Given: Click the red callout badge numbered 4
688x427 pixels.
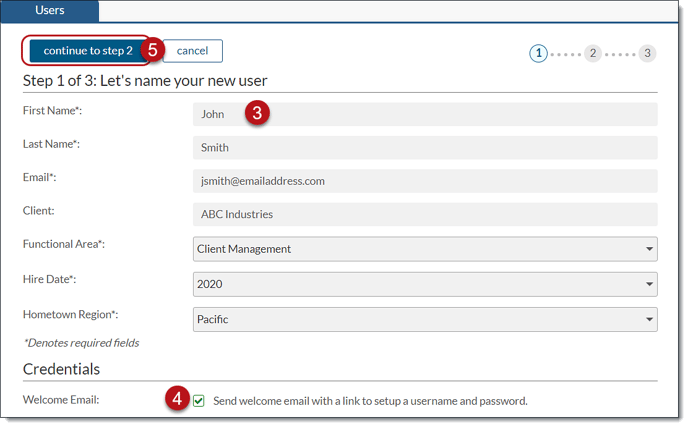Looking at the screenshot, I should [177, 398].
